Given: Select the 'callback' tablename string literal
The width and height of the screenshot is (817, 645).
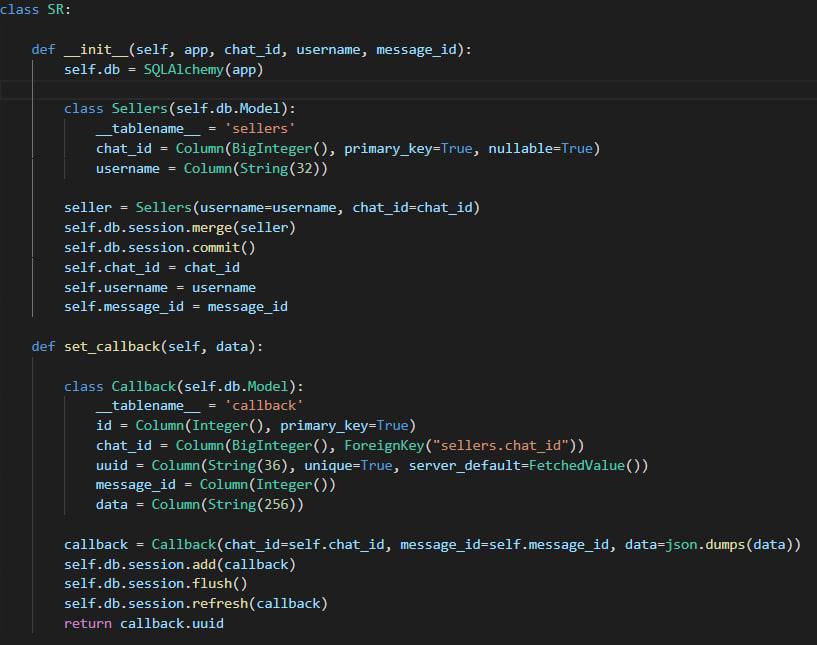Looking at the screenshot, I should [x=264, y=405].
